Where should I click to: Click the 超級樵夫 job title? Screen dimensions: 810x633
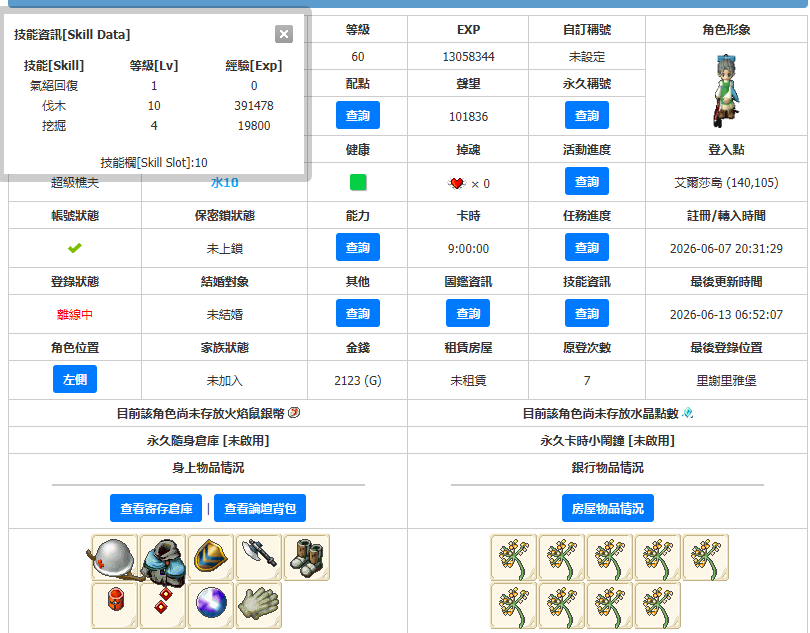tap(75, 182)
